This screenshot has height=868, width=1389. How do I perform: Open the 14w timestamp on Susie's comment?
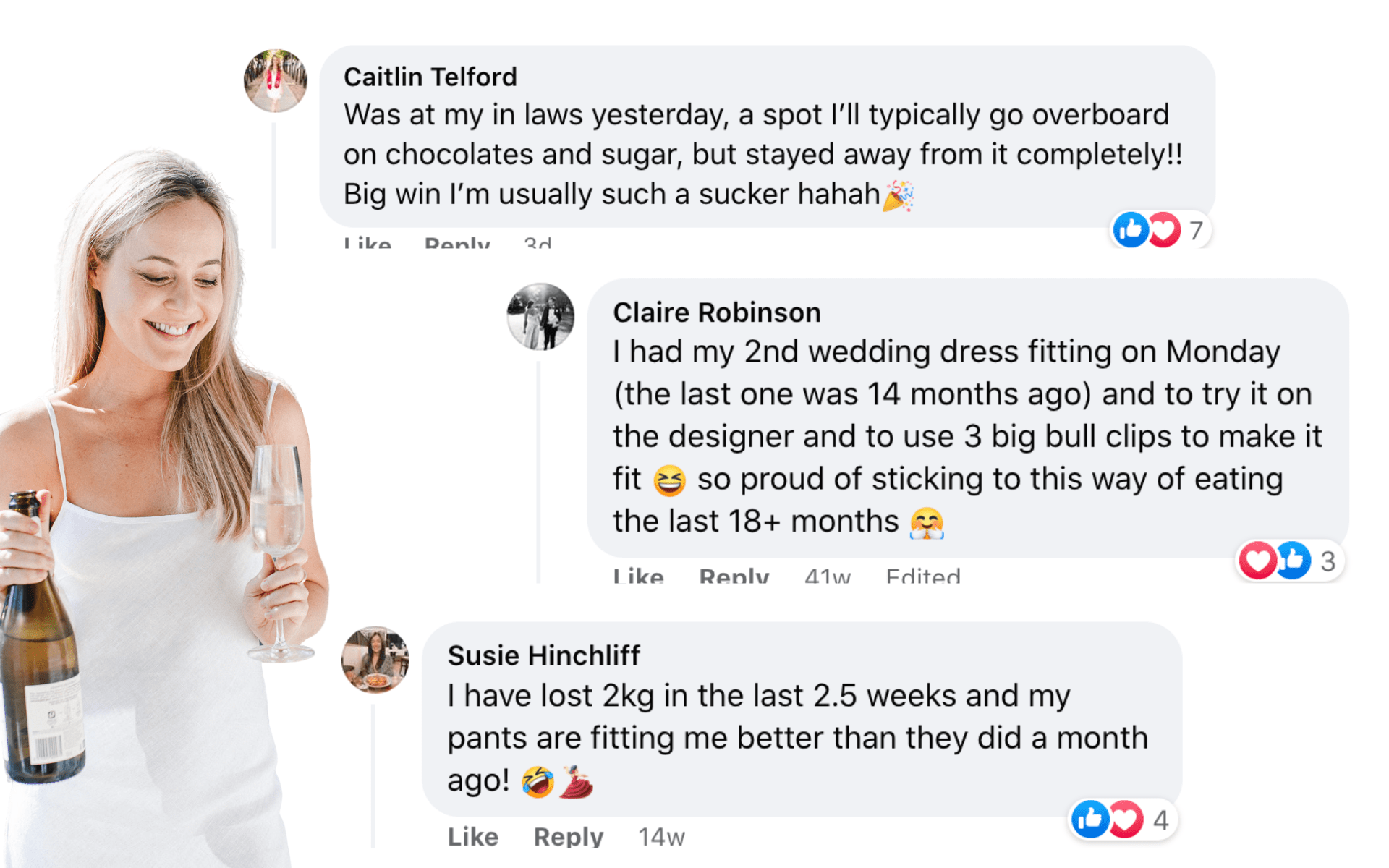coord(661,837)
